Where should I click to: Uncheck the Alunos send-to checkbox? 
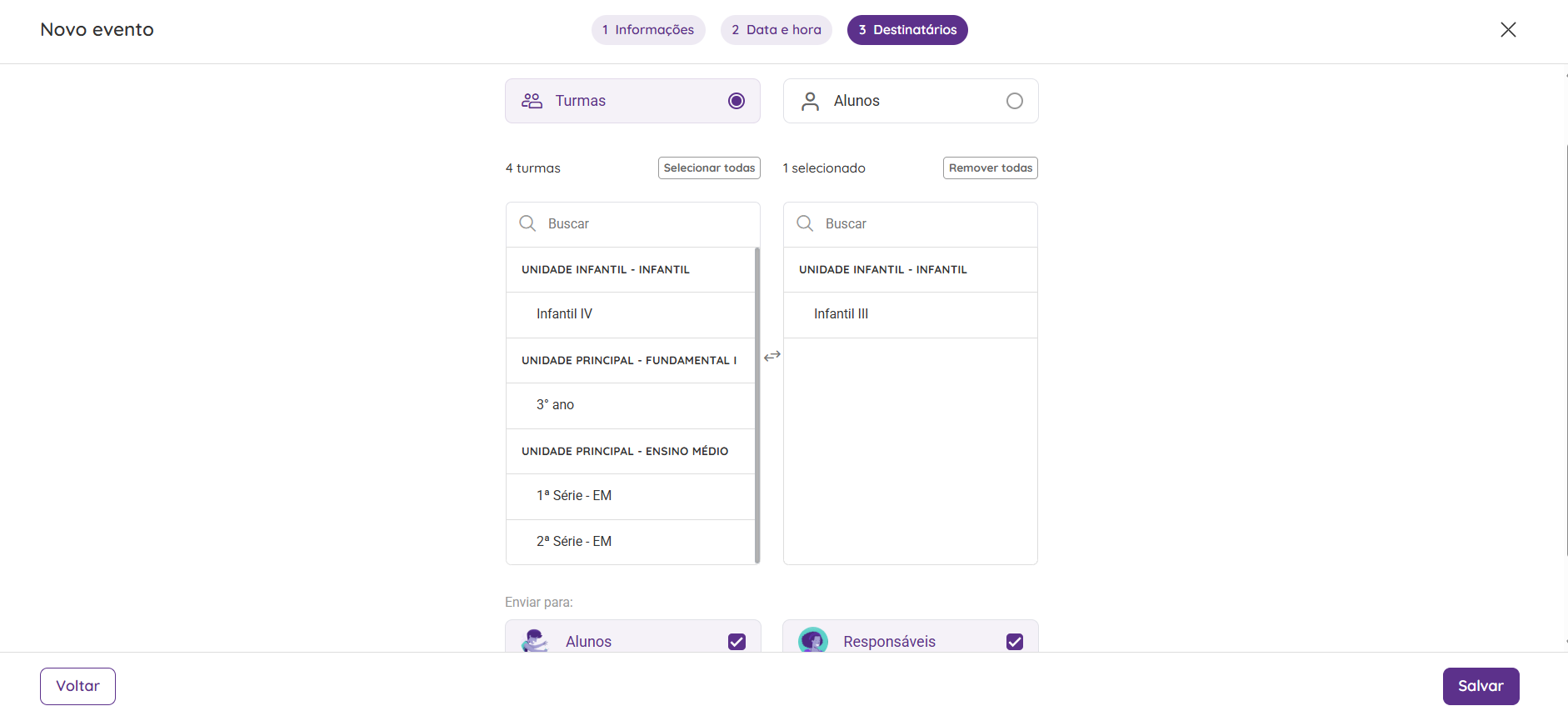[x=737, y=642]
